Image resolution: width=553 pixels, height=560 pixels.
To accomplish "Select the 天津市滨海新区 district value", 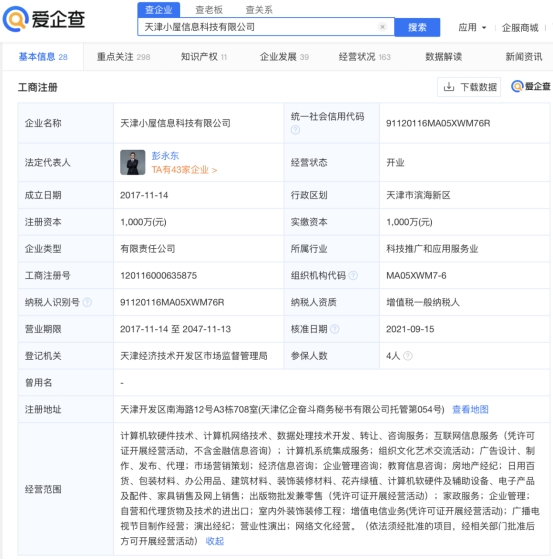I will coord(418,195).
